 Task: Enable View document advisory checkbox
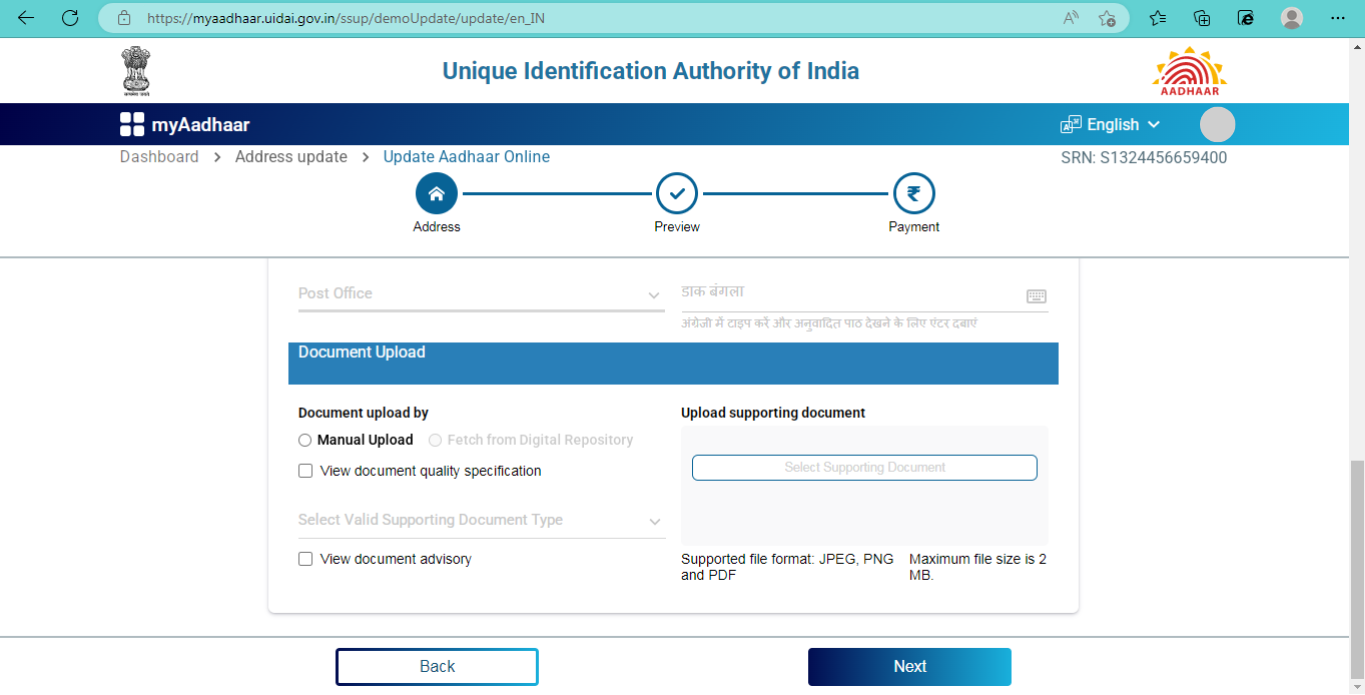click(x=306, y=559)
